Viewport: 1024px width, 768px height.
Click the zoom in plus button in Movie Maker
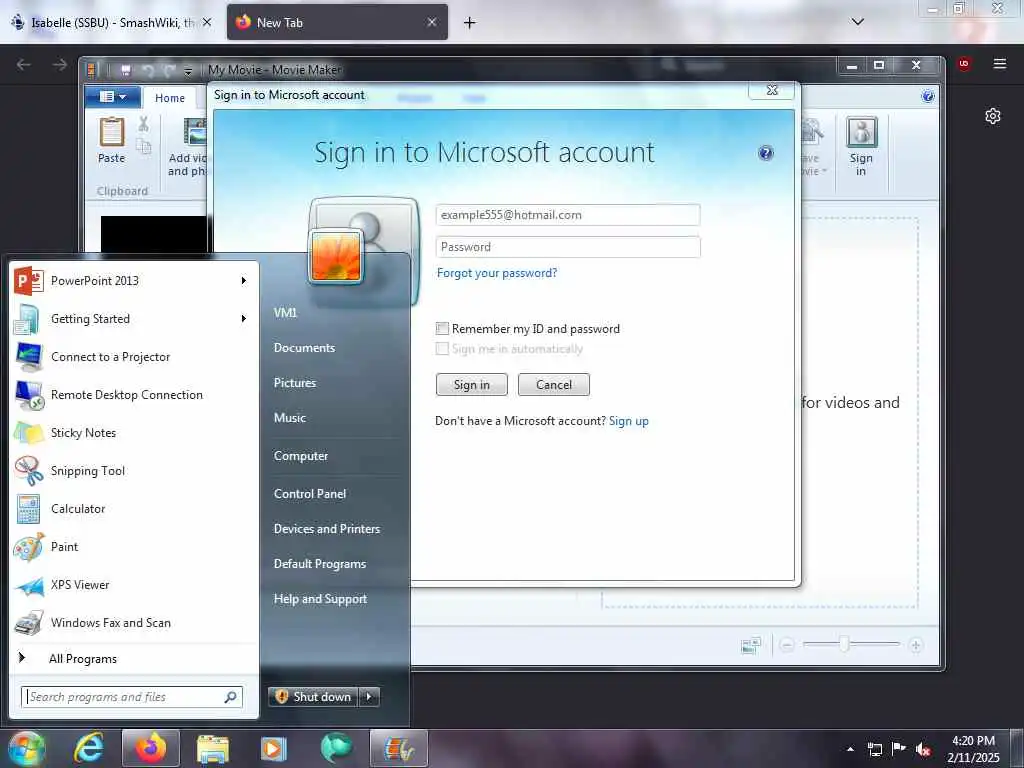tap(916, 645)
